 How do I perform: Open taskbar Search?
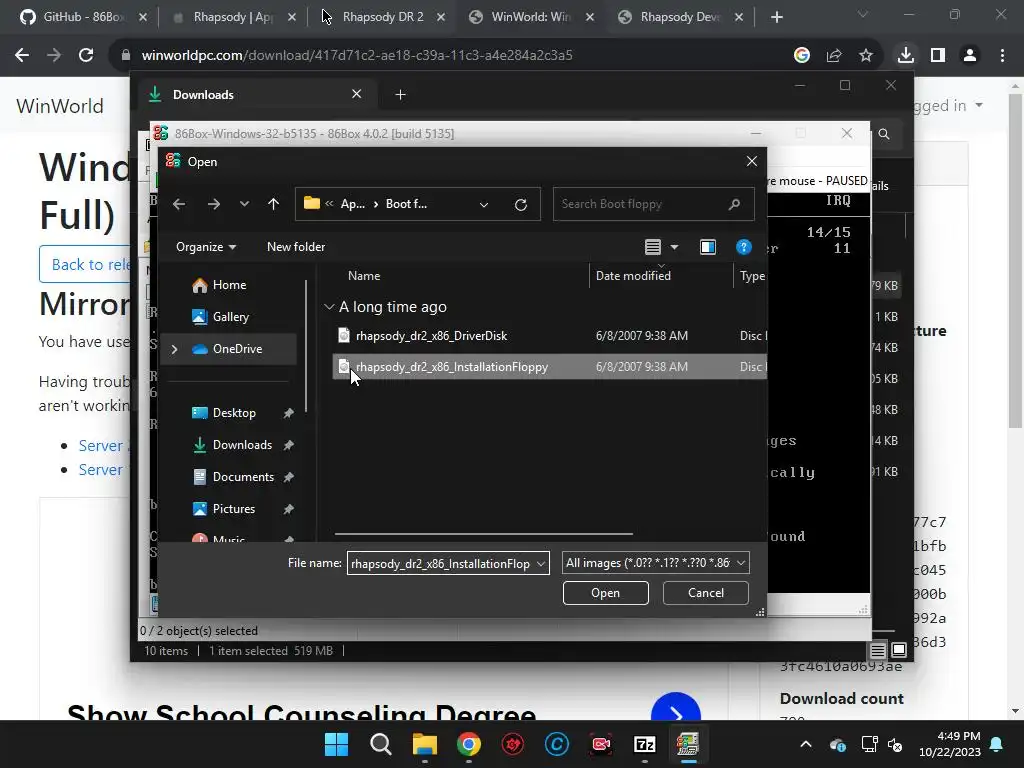381,744
